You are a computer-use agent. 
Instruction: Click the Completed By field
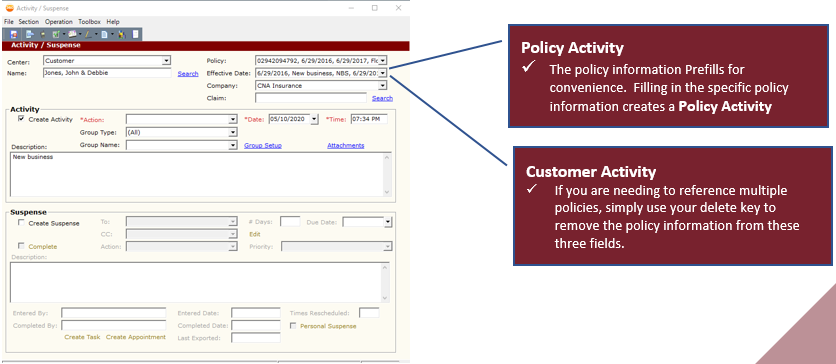coord(114,325)
